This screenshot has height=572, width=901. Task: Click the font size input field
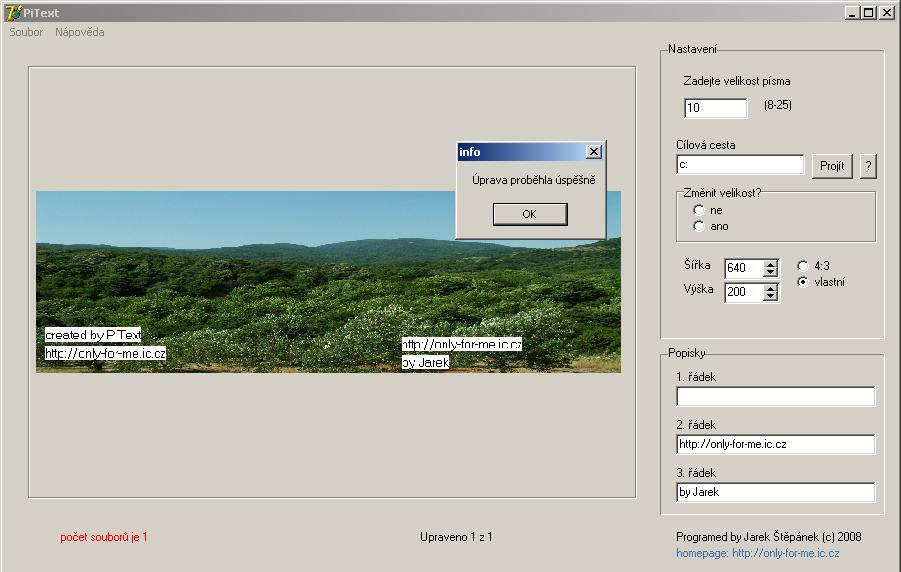point(715,108)
